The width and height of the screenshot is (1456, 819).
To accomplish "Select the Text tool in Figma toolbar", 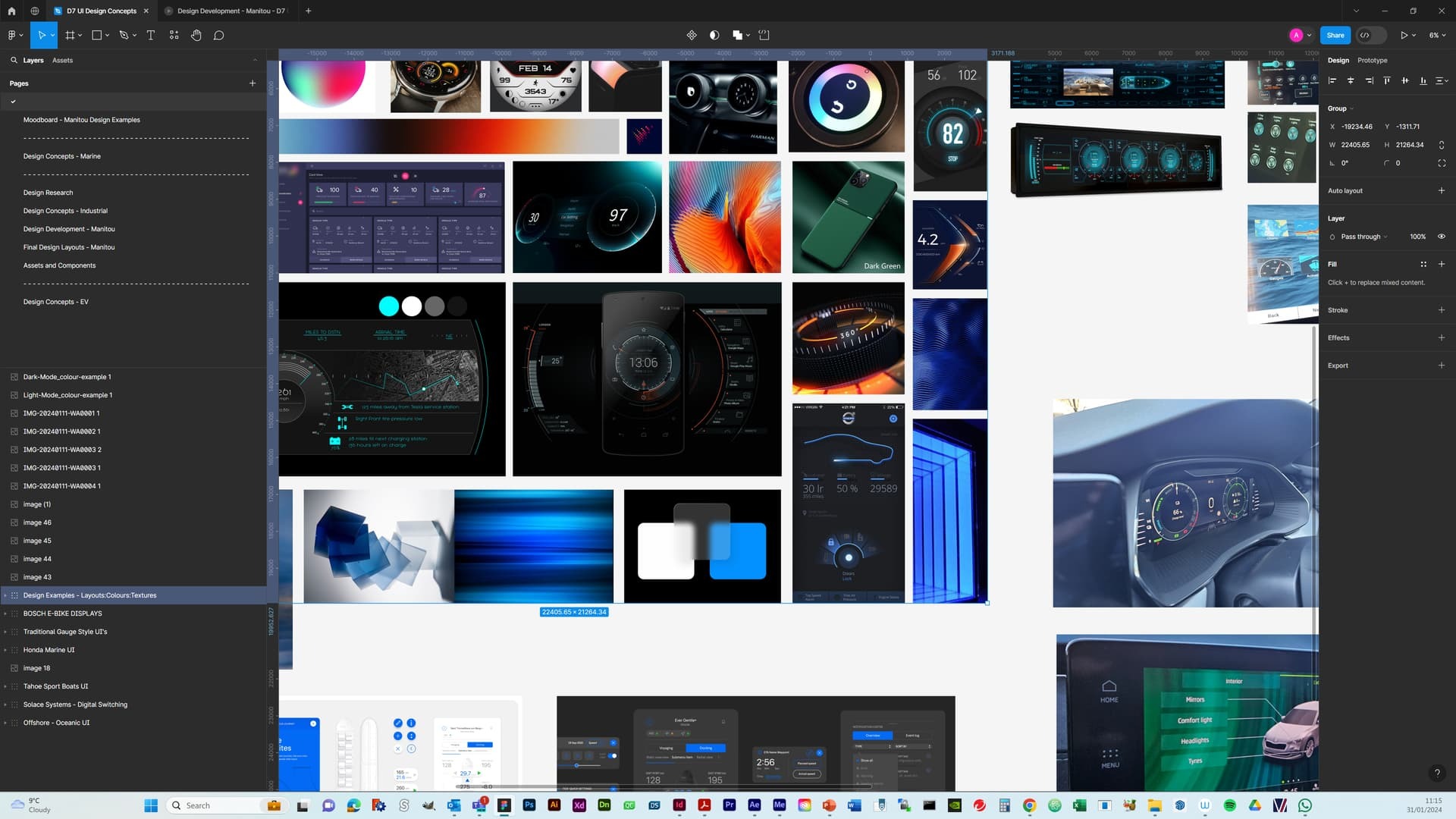I will tap(150, 35).
